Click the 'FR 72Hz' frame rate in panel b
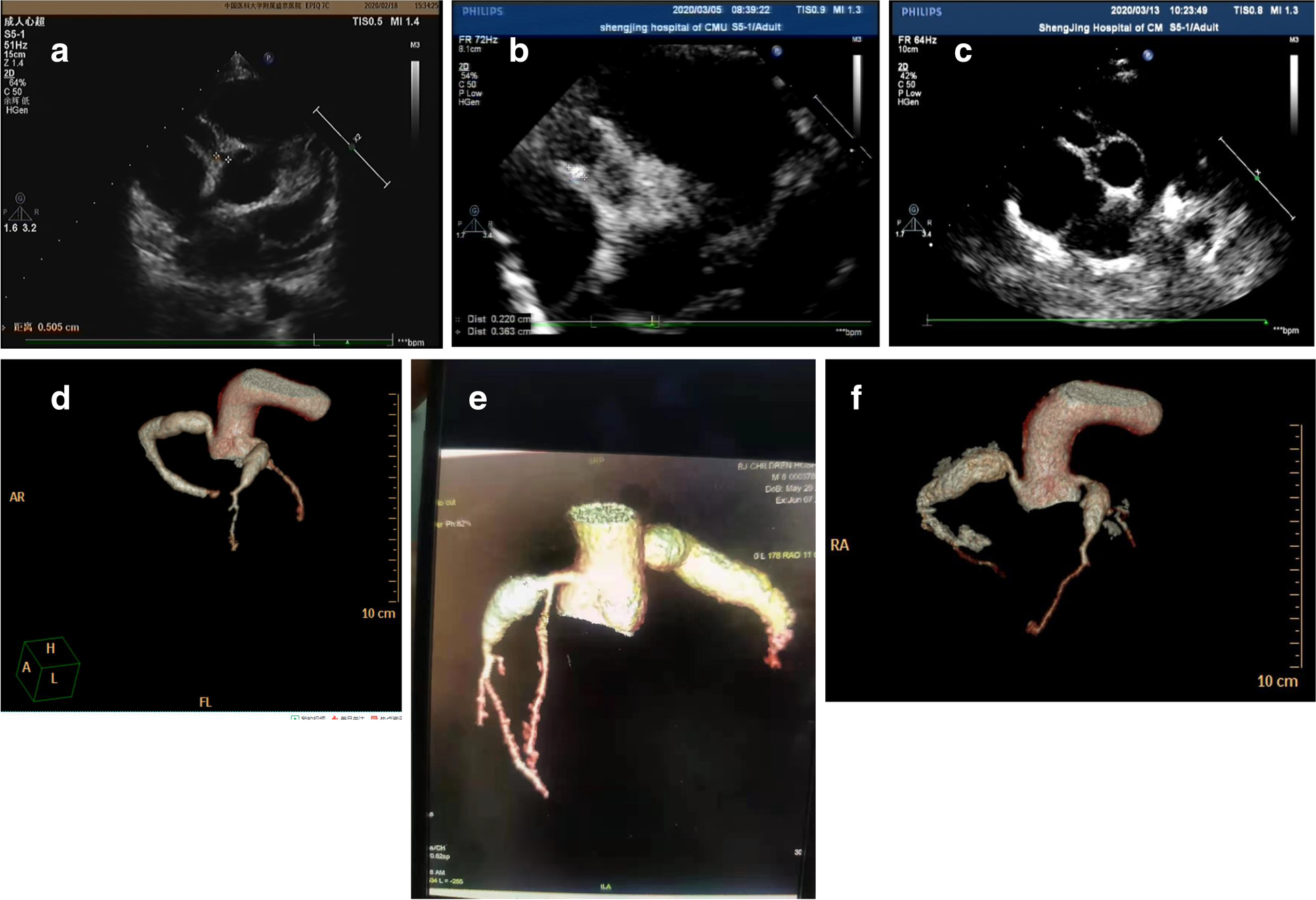 pos(478,40)
